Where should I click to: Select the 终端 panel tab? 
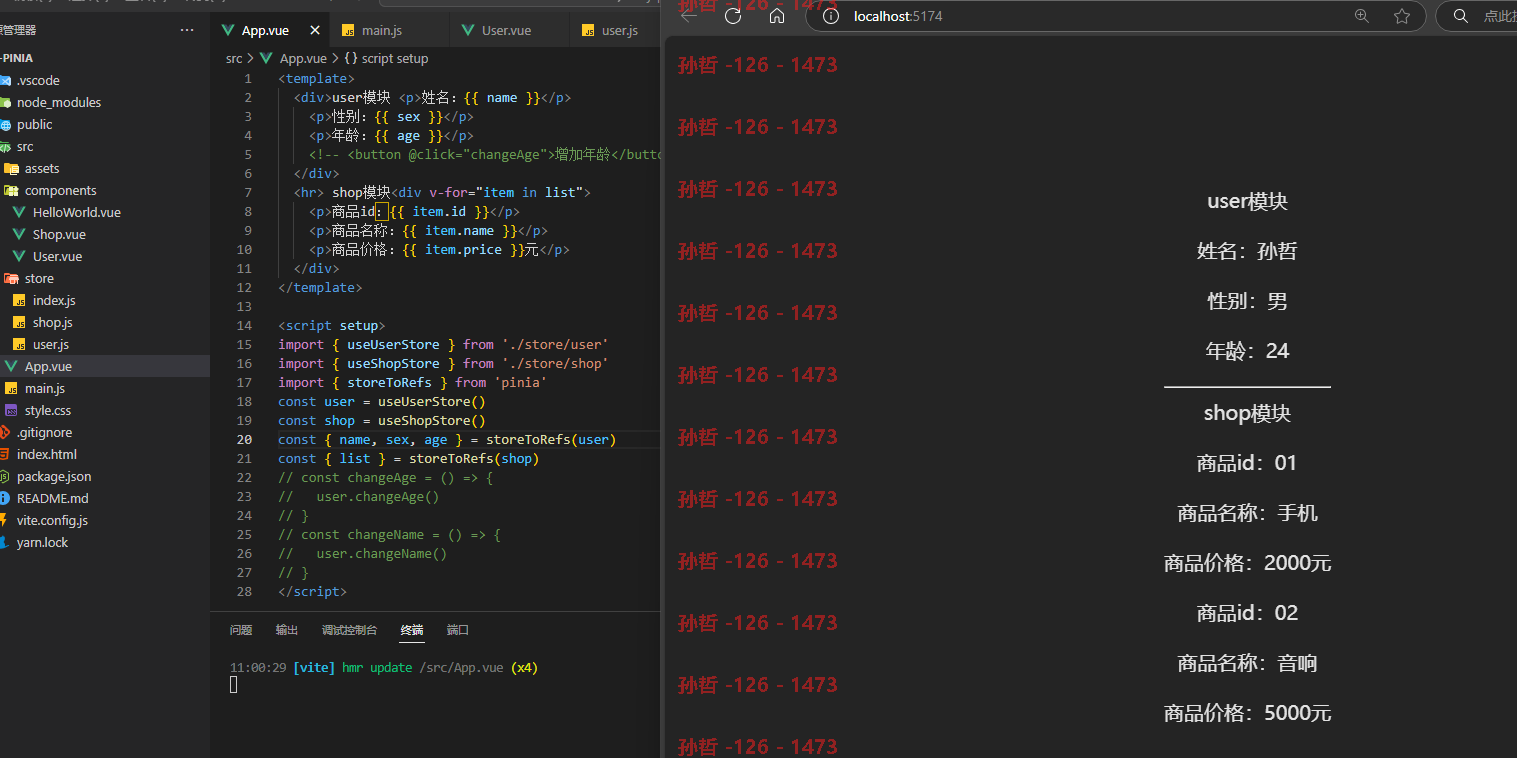click(412, 630)
